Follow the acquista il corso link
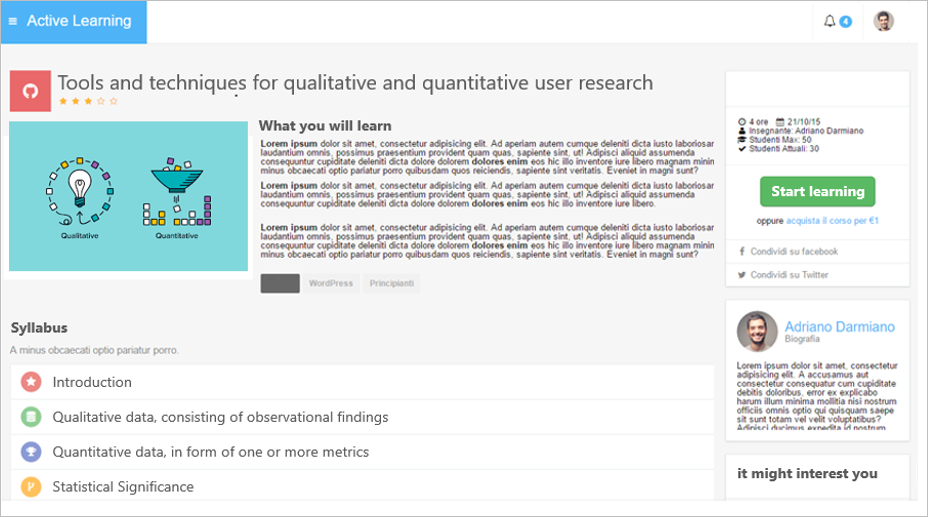The width and height of the screenshot is (928, 517). pos(832,220)
